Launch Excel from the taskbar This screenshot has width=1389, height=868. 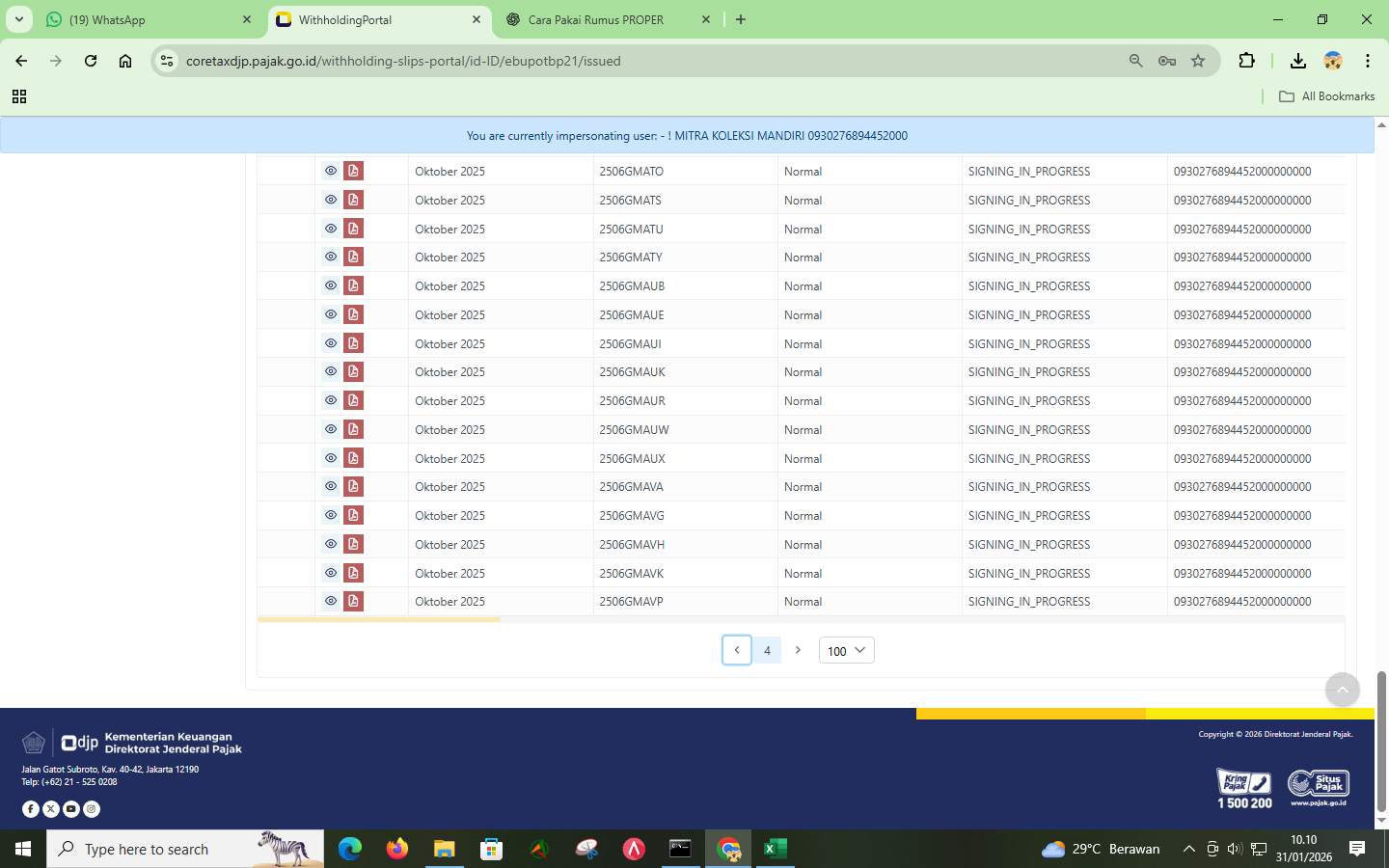774,850
